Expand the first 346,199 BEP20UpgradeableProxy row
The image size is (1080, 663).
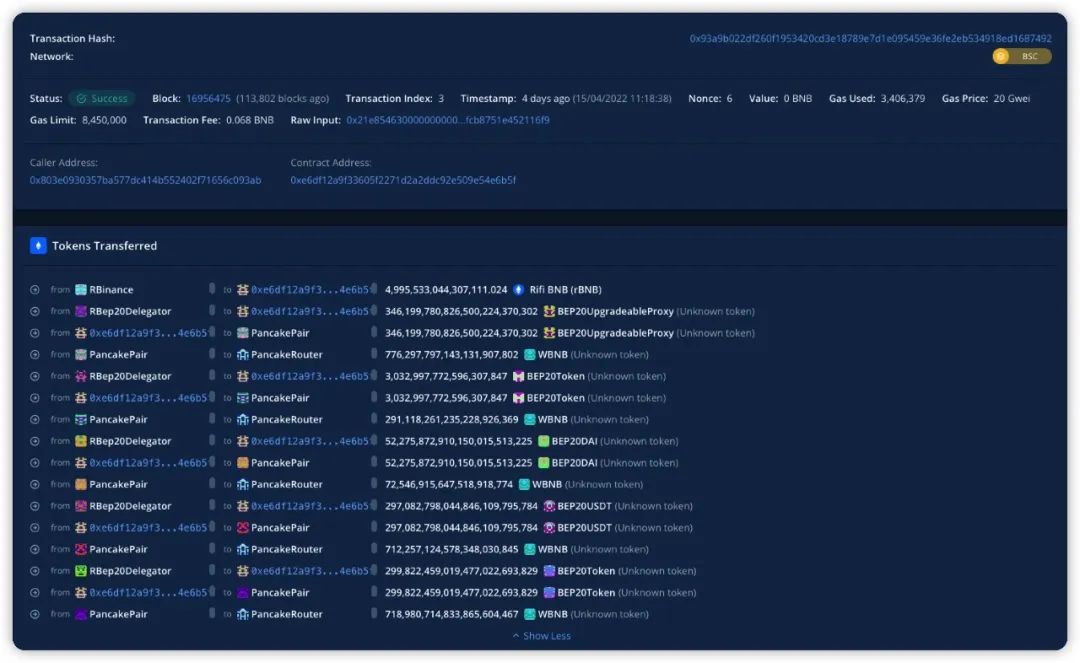34,311
